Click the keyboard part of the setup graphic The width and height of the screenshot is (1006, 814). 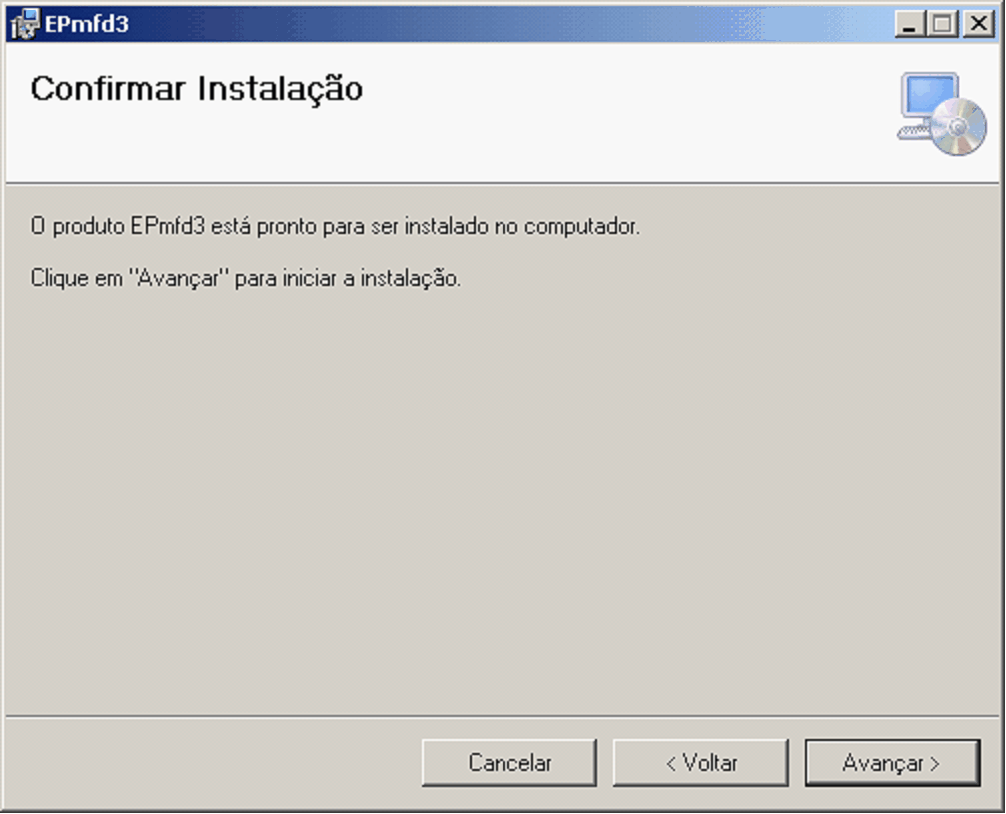914,132
